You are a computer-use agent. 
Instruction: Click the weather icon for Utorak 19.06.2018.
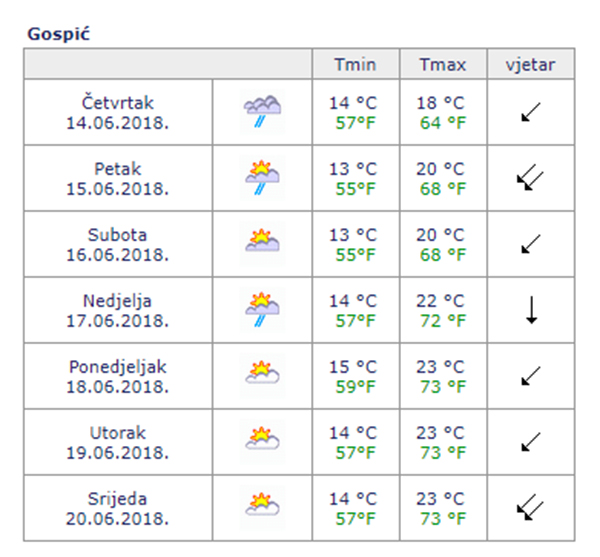[262, 439]
